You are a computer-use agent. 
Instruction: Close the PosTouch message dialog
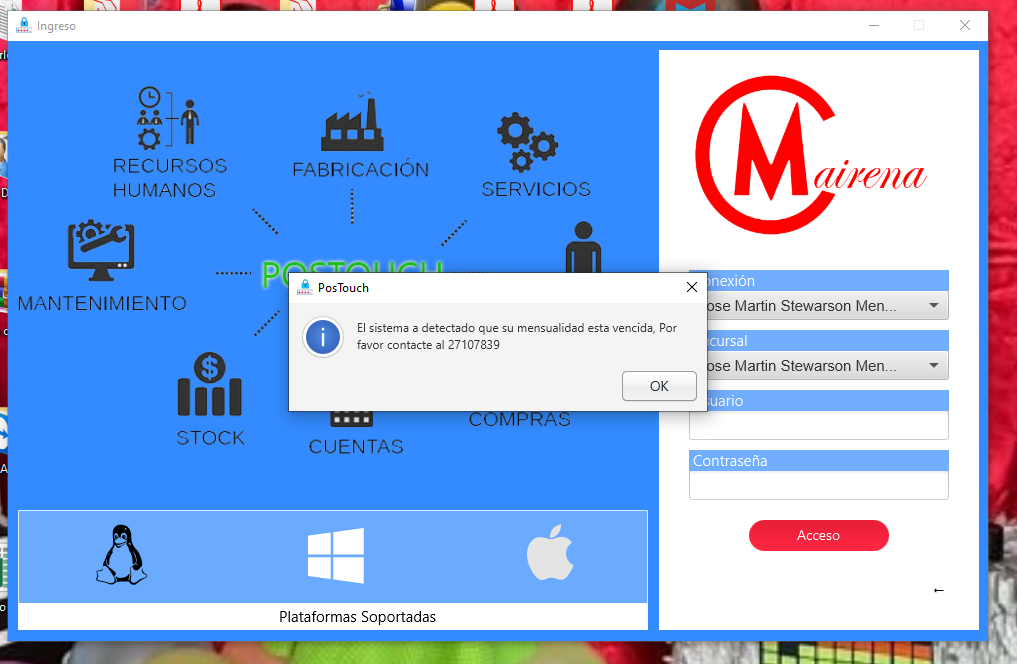point(691,288)
